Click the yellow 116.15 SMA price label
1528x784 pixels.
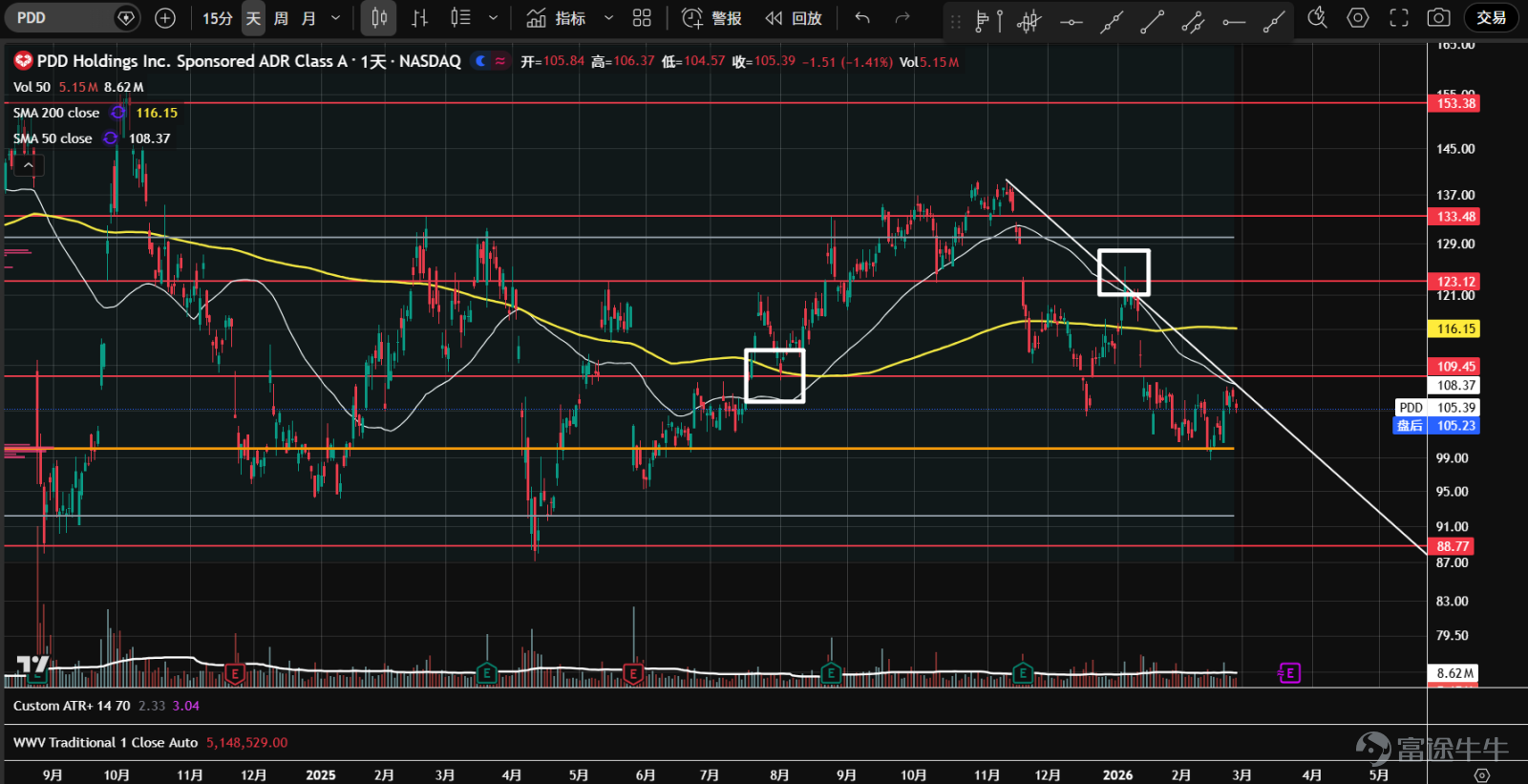[x=1454, y=328]
